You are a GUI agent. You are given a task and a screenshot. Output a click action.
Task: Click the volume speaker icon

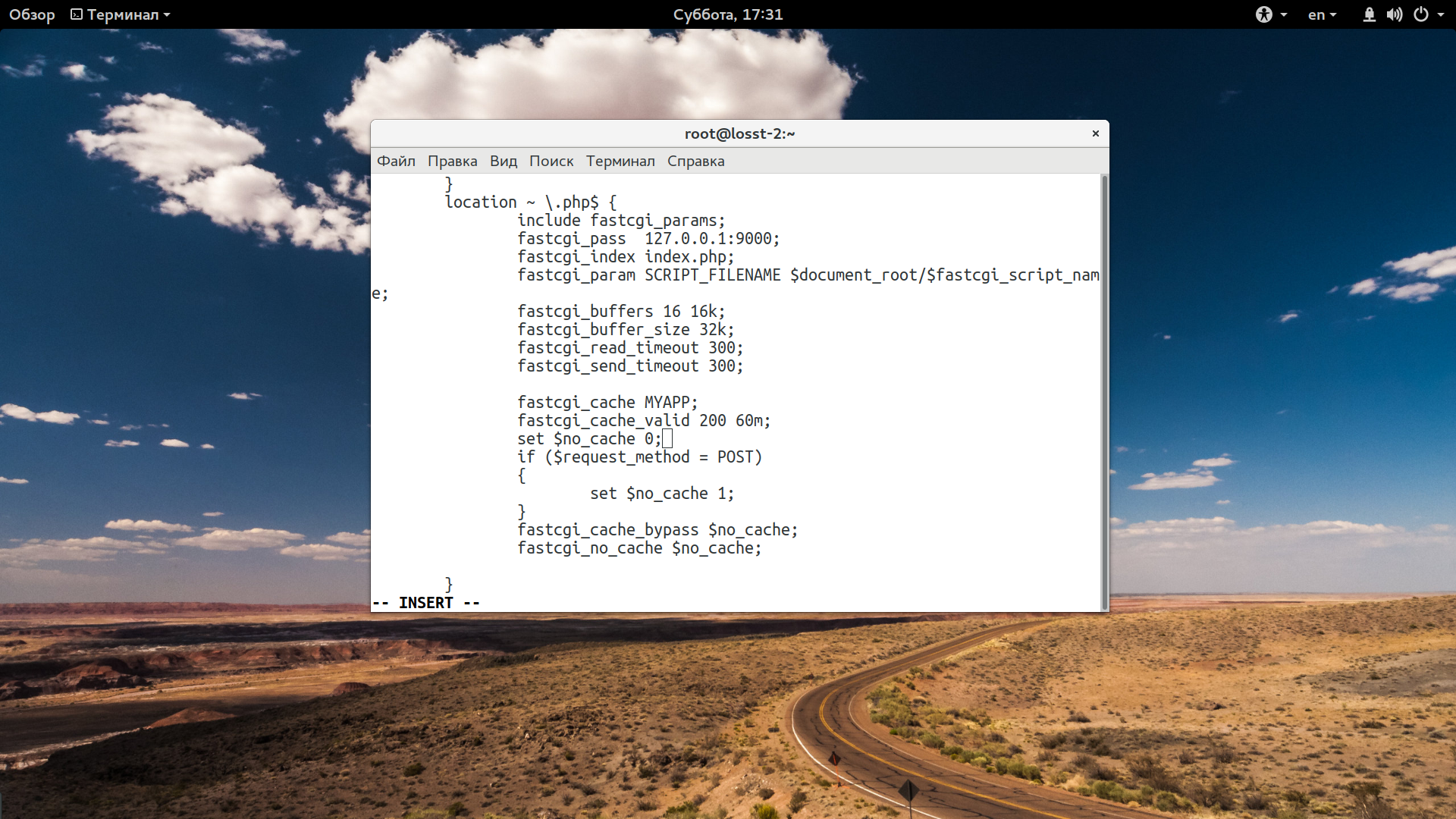pos(1394,14)
